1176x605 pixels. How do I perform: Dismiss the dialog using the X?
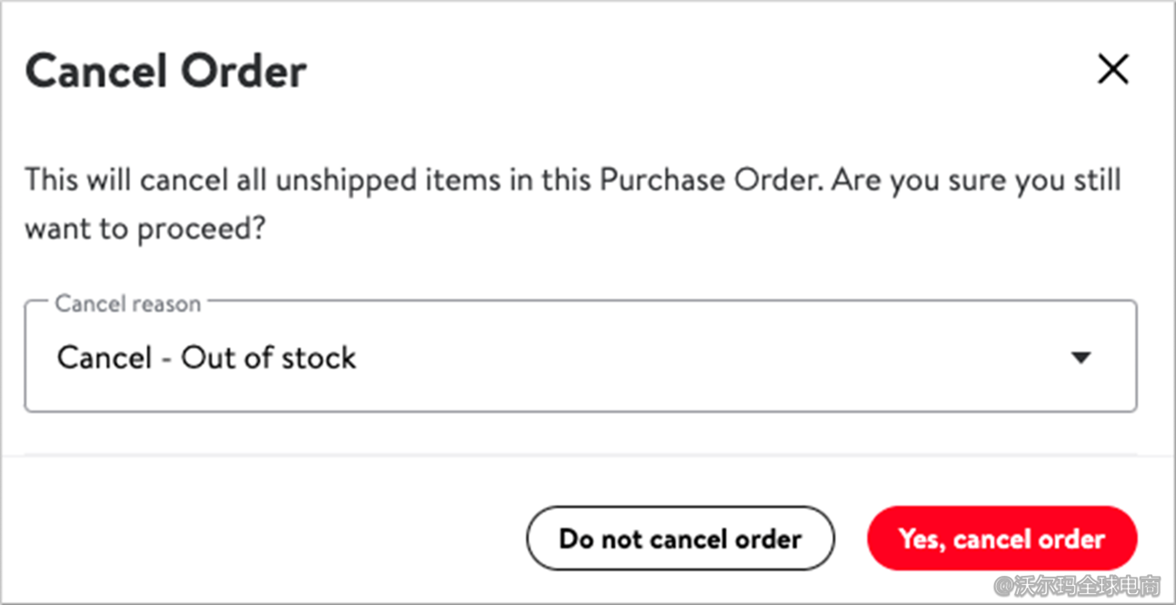click(1113, 70)
